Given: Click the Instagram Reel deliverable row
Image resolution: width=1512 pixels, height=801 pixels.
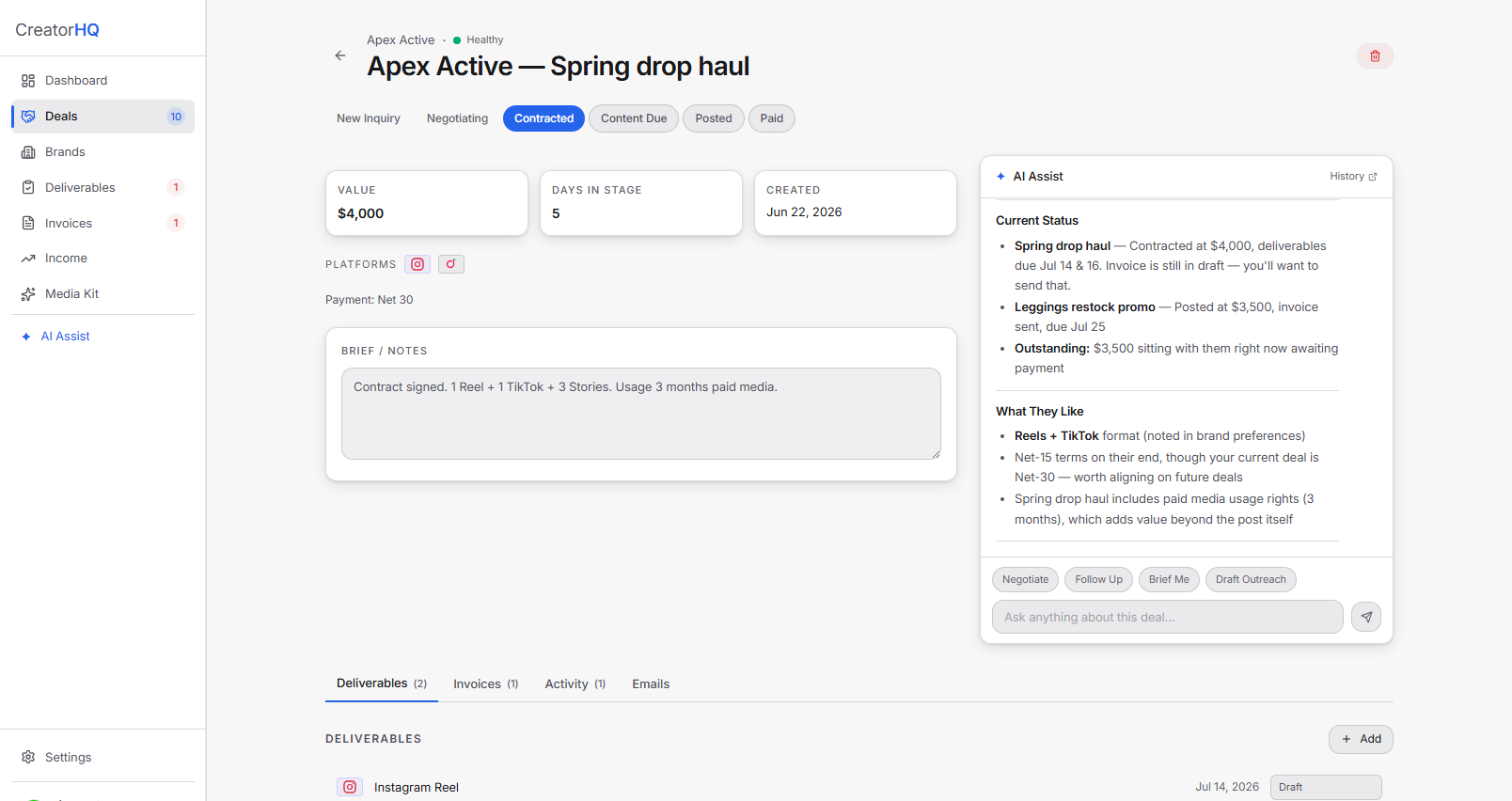Looking at the screenshot, I should (859, 787).
